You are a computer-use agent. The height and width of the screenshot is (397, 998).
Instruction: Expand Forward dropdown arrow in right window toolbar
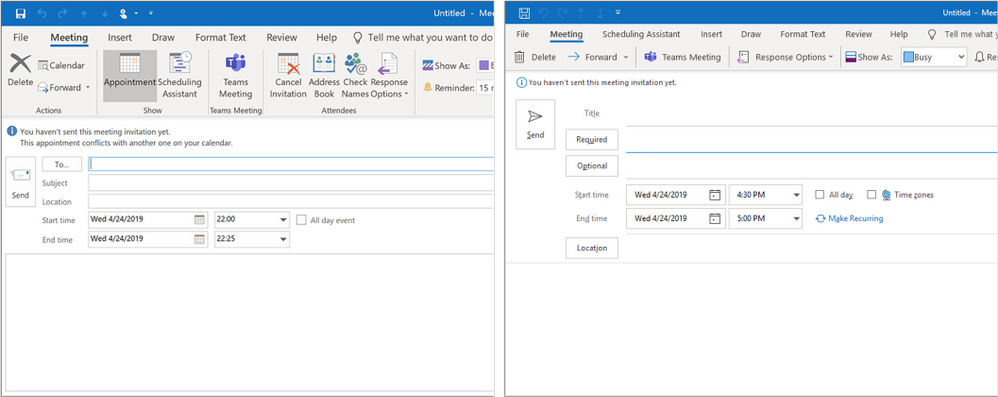coord(625,57)
